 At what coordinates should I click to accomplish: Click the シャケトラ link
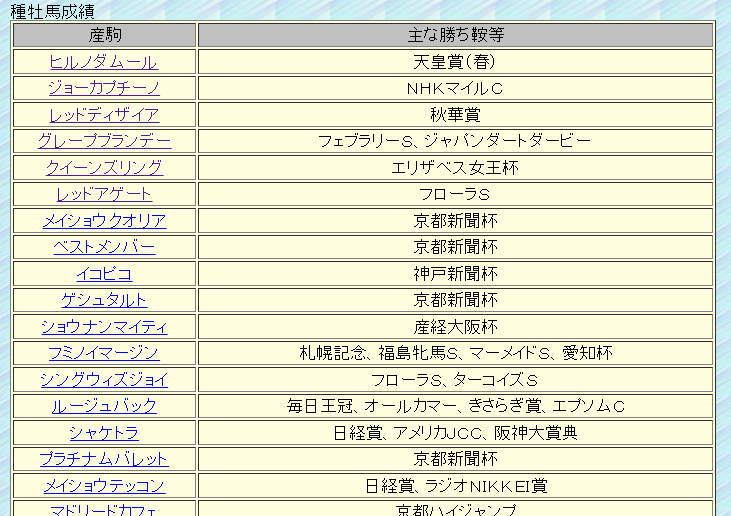(x=104, y=433)
